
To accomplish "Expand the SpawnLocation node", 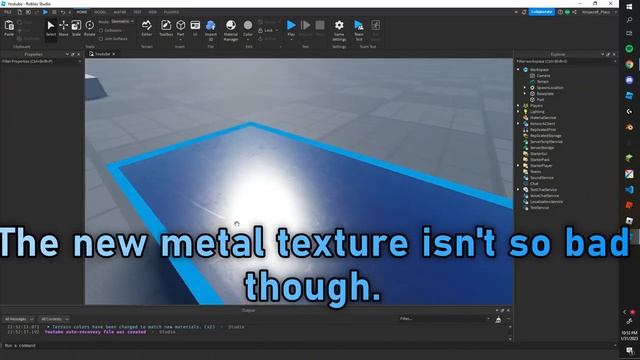I will tap(525, 88).
